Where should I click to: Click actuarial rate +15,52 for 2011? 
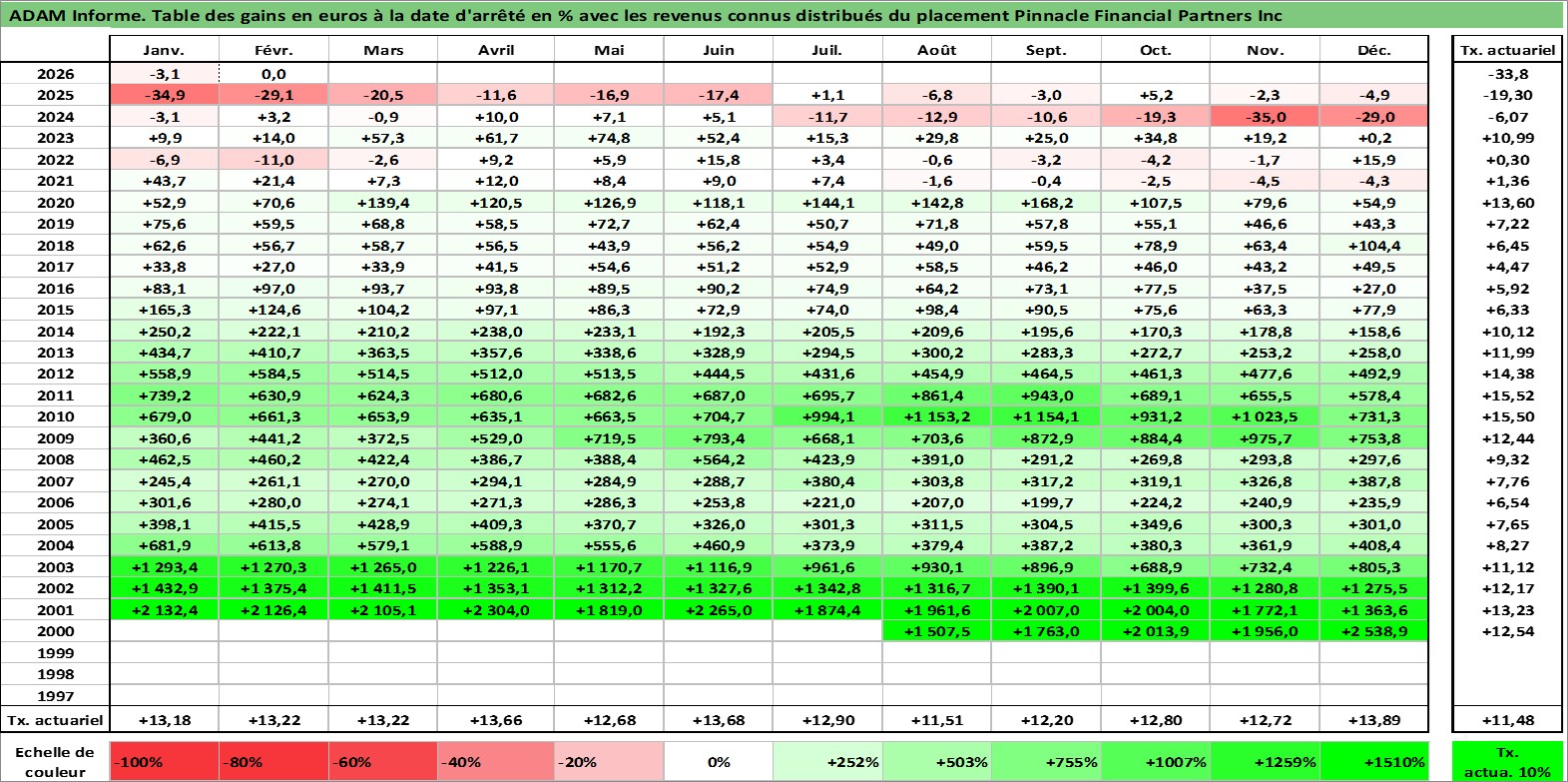pos(1507,395)
